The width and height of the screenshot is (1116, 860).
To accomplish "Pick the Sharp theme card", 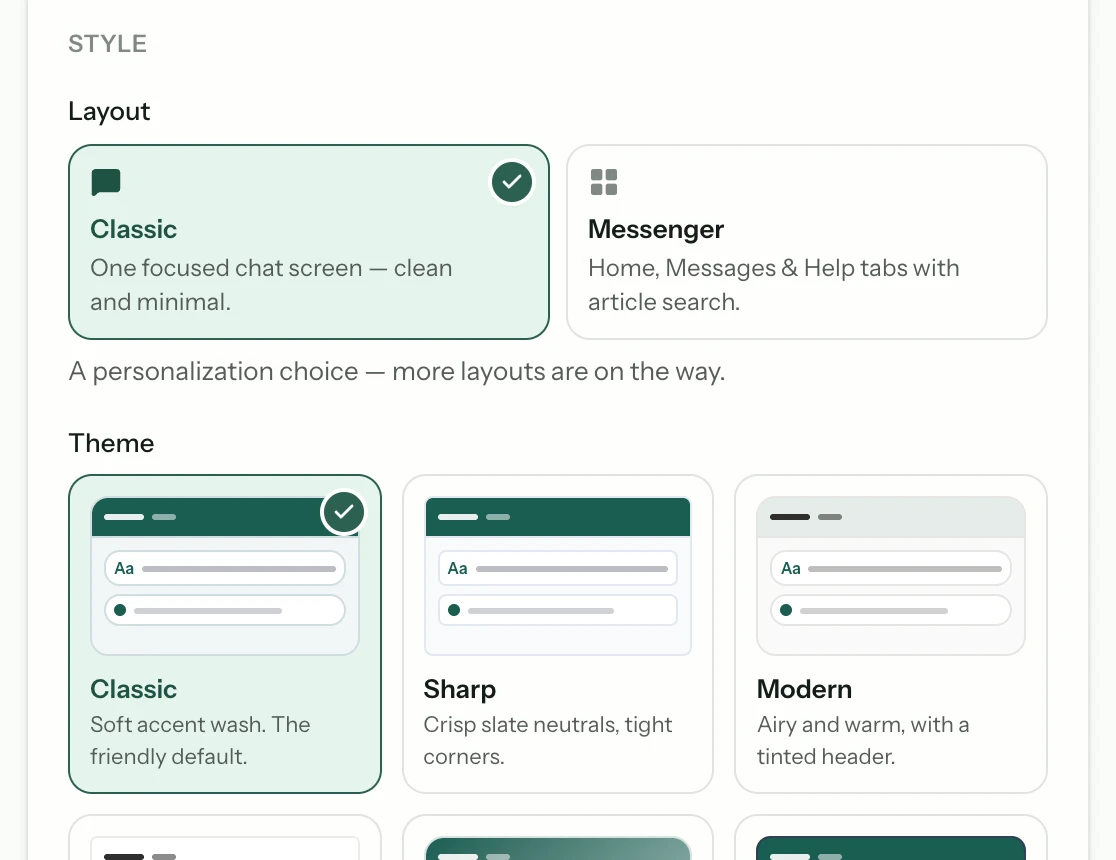I will [x=558, y=634].
